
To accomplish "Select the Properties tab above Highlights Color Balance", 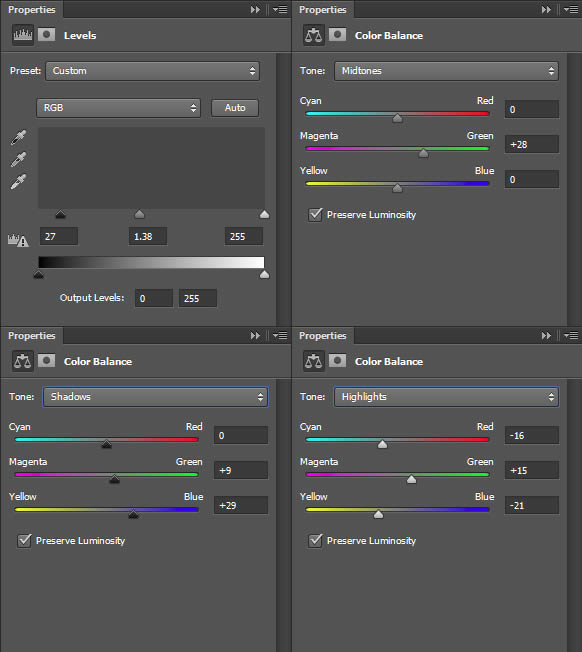I will 323,335.
